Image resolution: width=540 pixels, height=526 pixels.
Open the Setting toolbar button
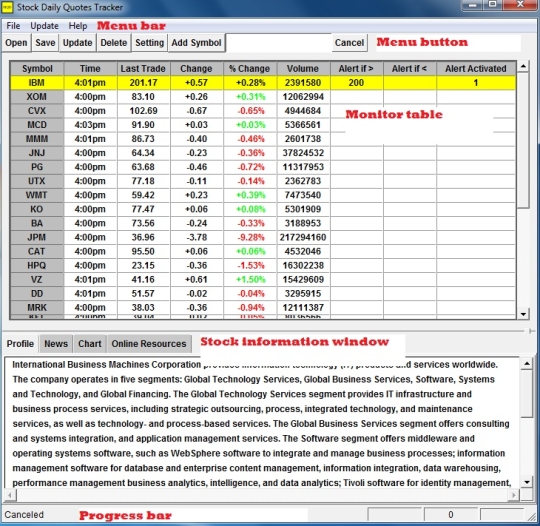coord(149,43)
